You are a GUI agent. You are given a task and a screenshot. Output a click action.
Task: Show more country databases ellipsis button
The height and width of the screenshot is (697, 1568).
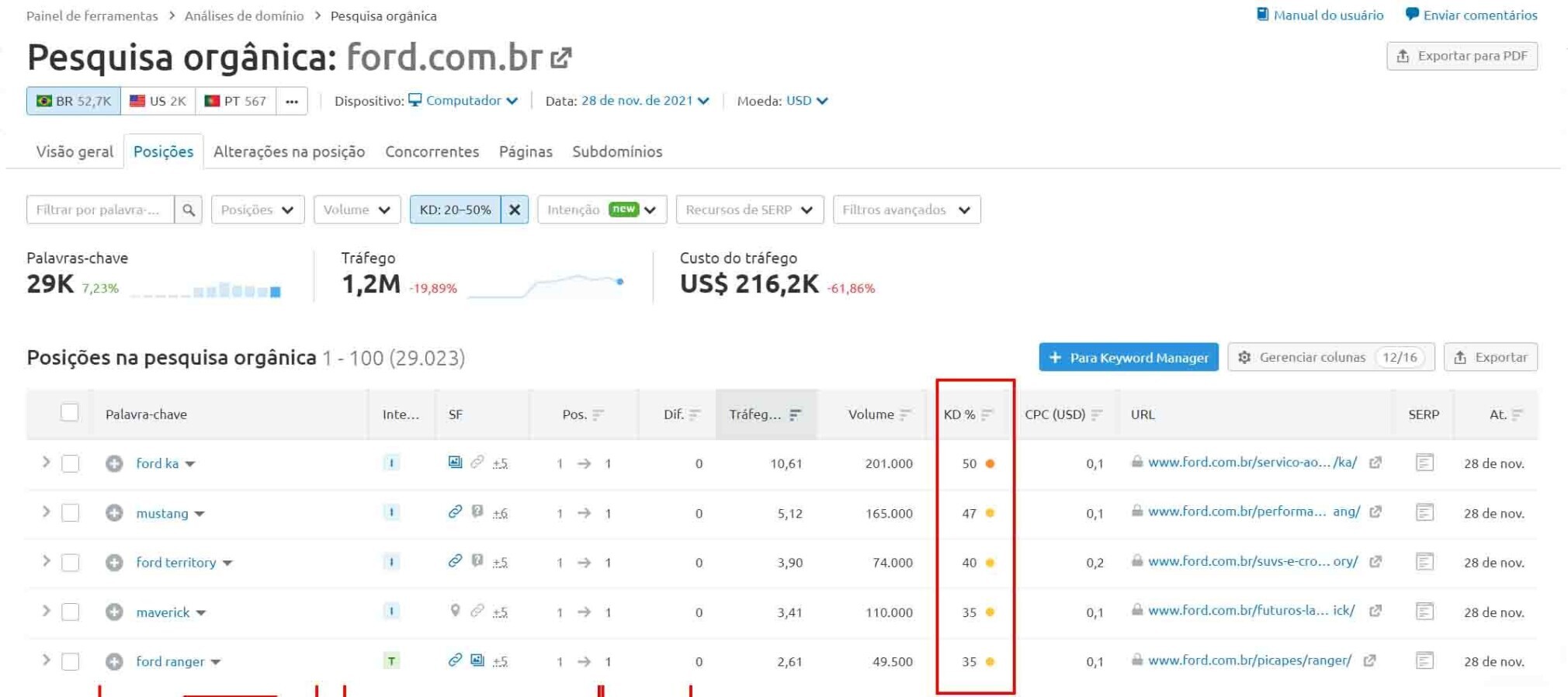[x=292, y=101]
